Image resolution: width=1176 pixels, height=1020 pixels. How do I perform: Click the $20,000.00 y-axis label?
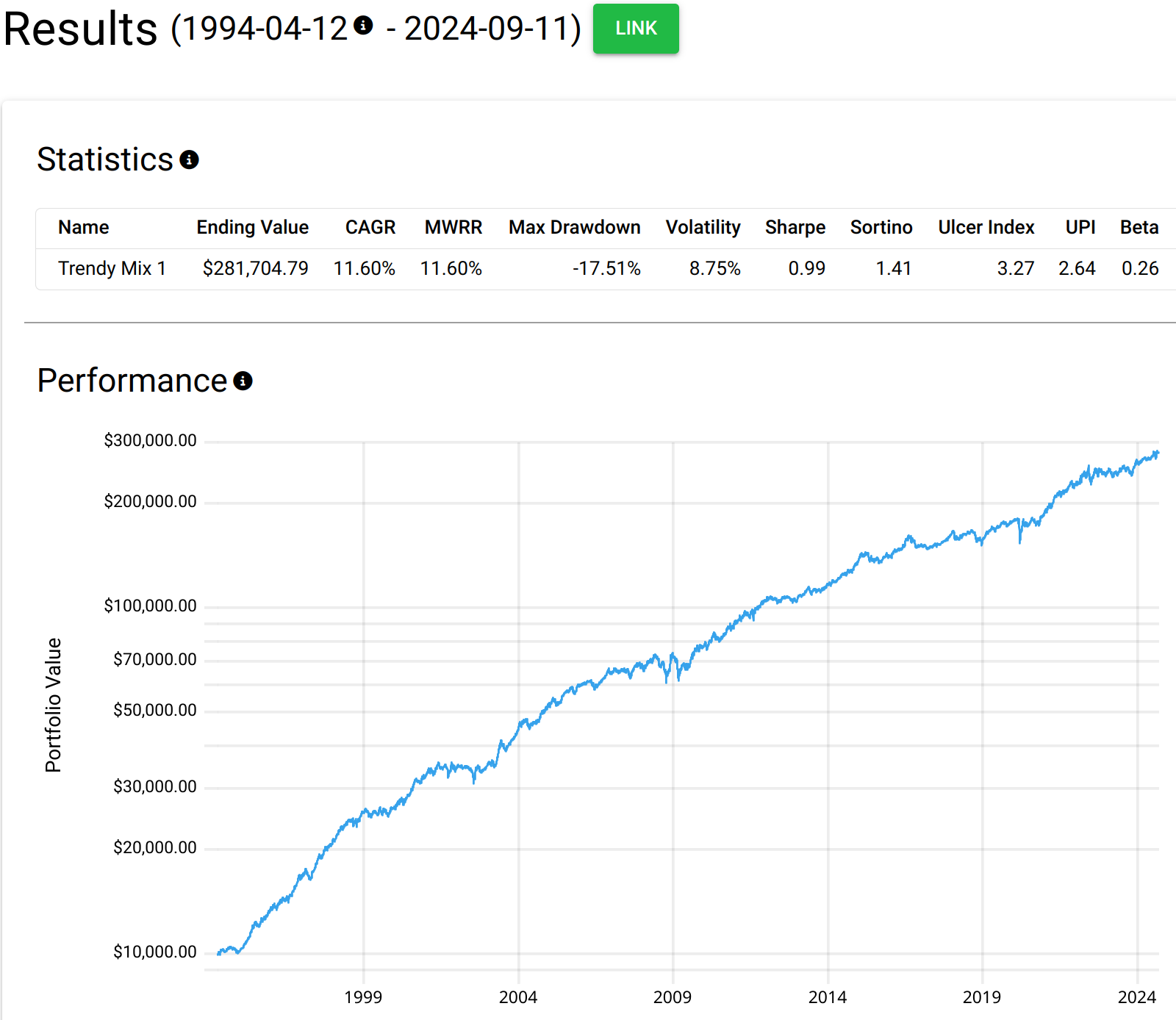155,848
